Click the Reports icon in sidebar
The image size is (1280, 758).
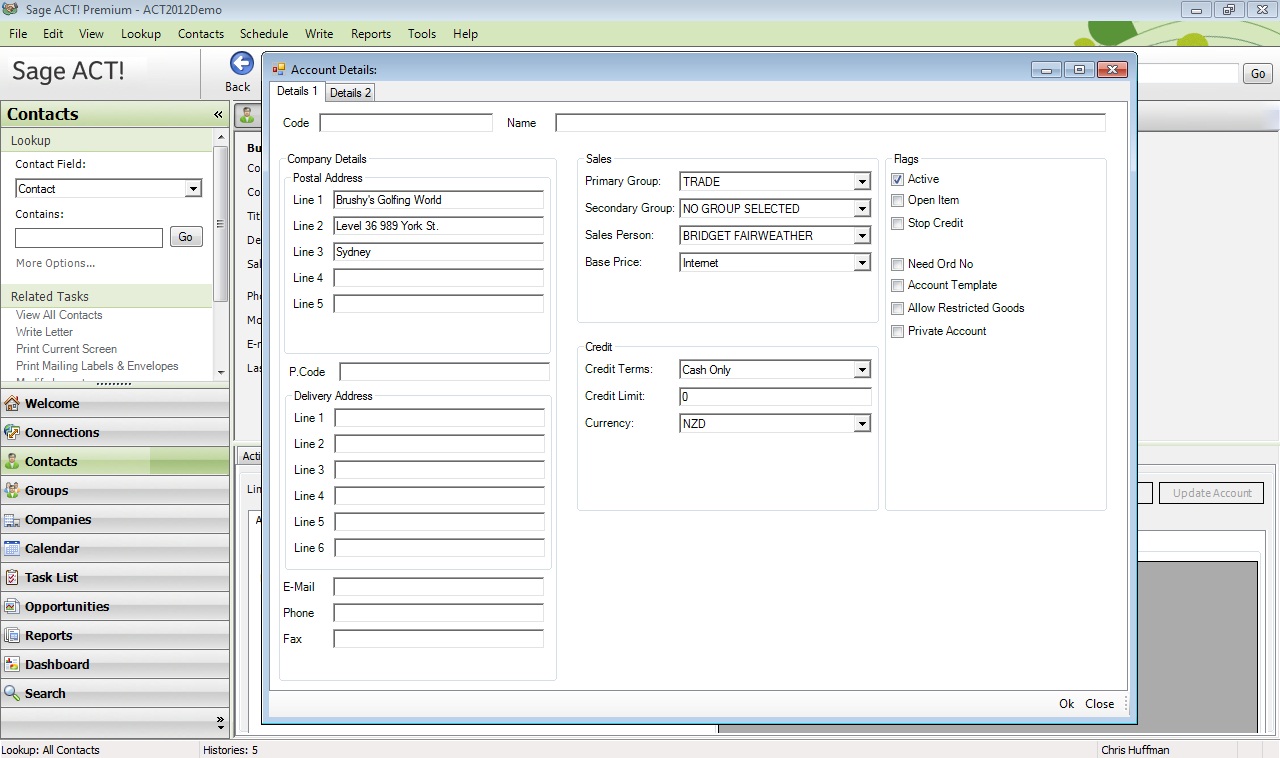(x=12, y=636)
